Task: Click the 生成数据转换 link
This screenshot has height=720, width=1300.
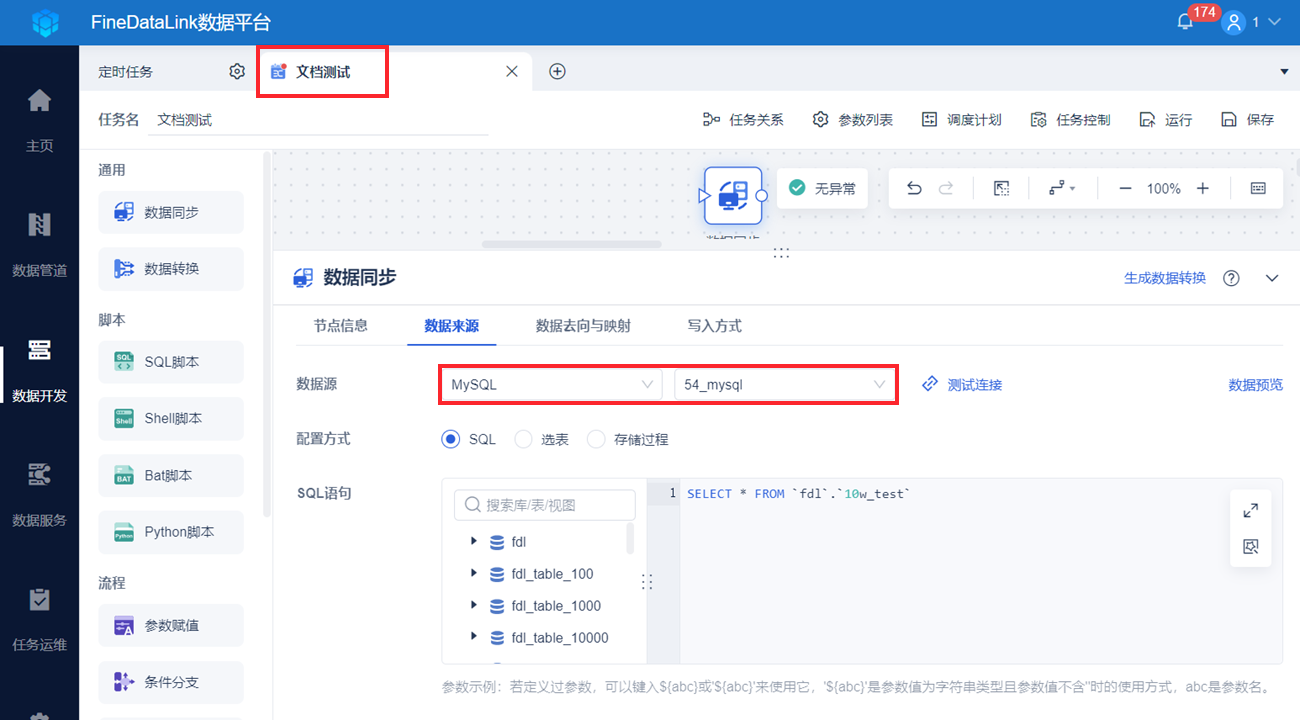Action: (1165, 278)
